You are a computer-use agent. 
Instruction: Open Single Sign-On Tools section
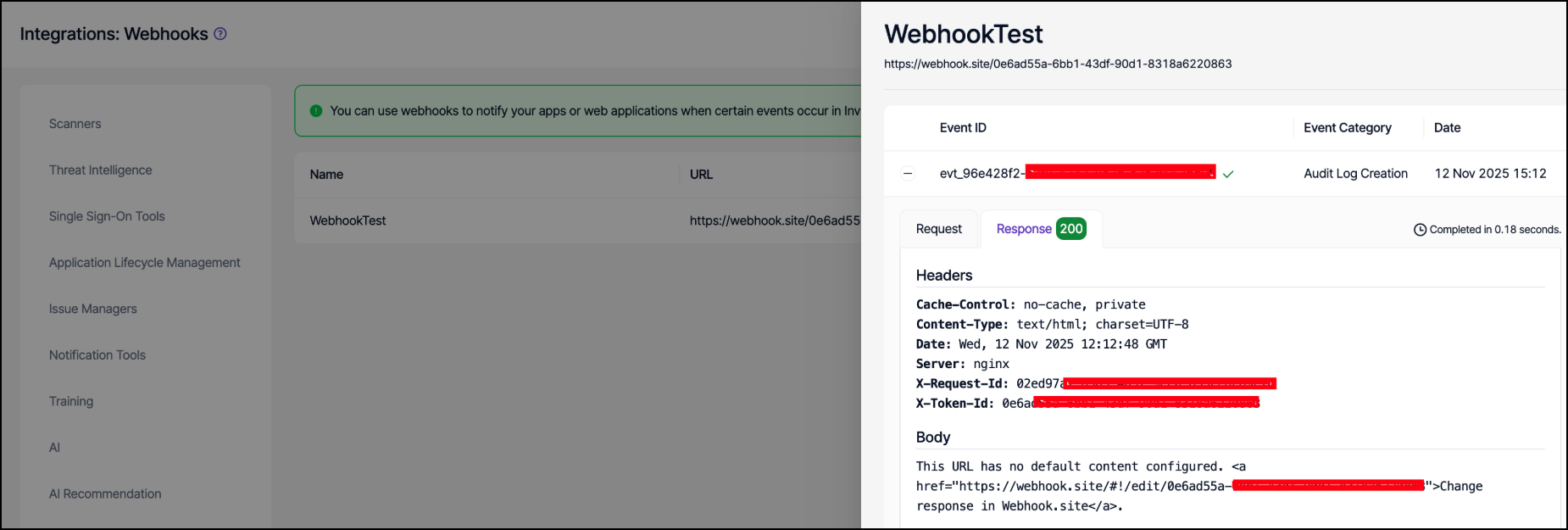107,216
